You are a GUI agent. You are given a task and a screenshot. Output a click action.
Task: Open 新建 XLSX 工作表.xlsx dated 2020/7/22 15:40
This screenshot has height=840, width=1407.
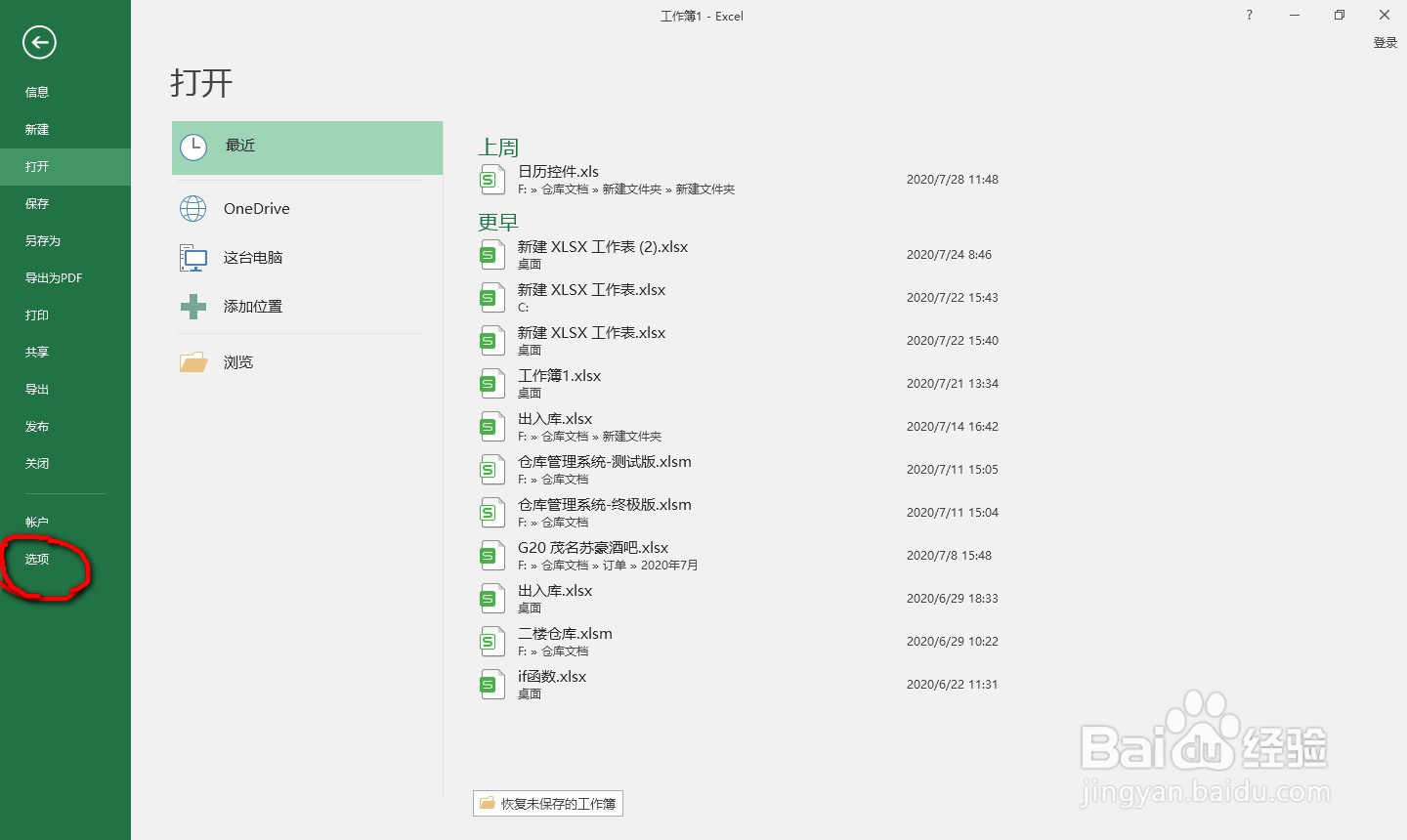coord(743,341)
